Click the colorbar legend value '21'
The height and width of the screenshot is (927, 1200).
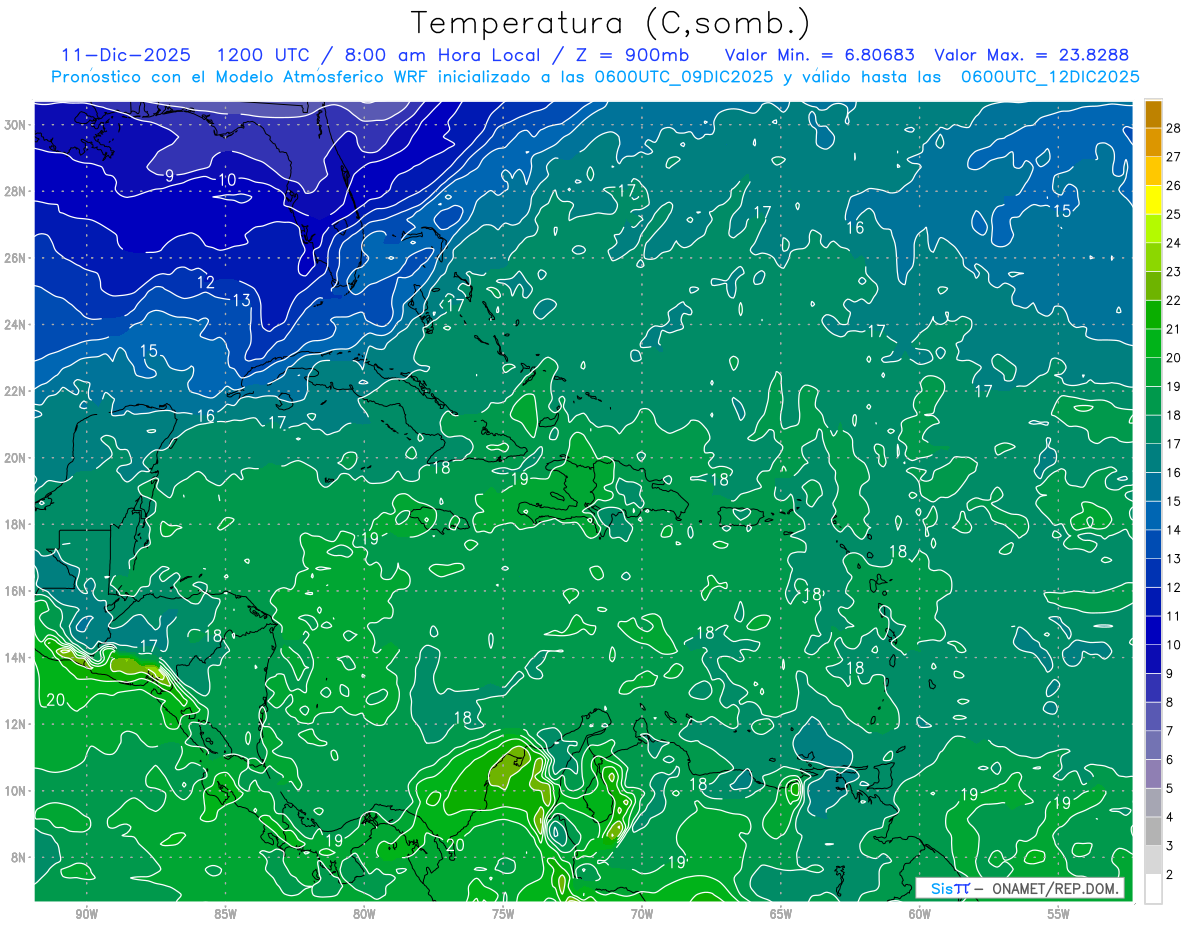(x=1173, y=329)
